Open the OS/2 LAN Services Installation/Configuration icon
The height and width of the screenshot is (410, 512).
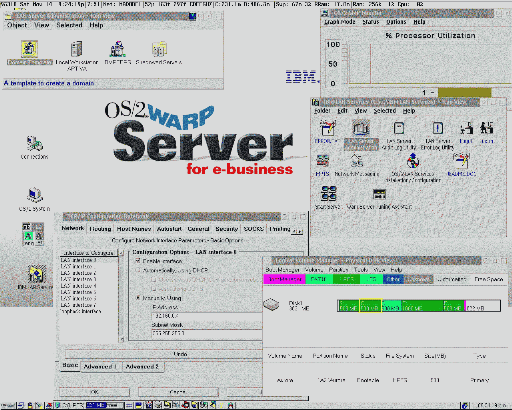tap(413, 161)
